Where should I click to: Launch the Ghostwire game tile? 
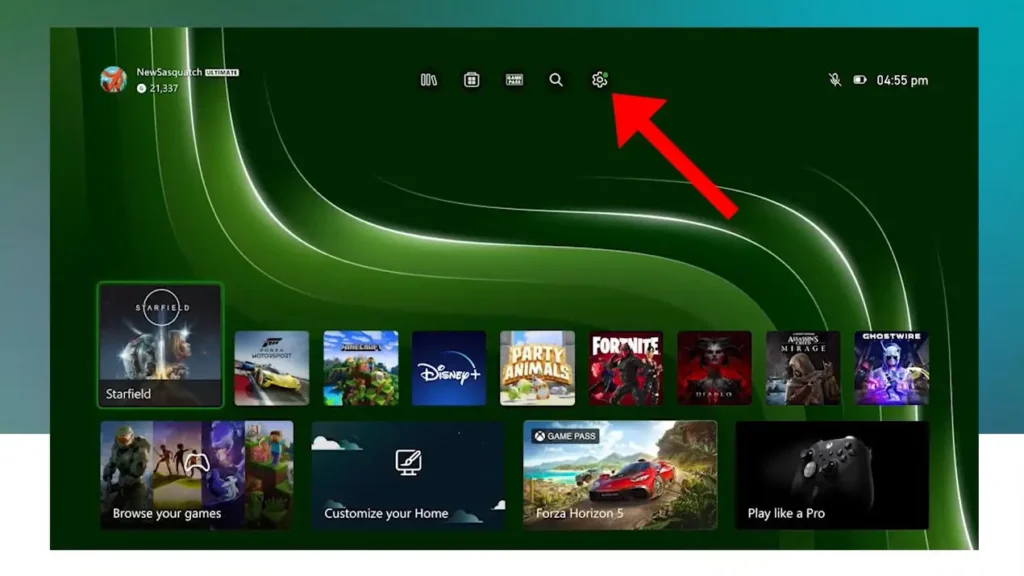tap(891, 368)
